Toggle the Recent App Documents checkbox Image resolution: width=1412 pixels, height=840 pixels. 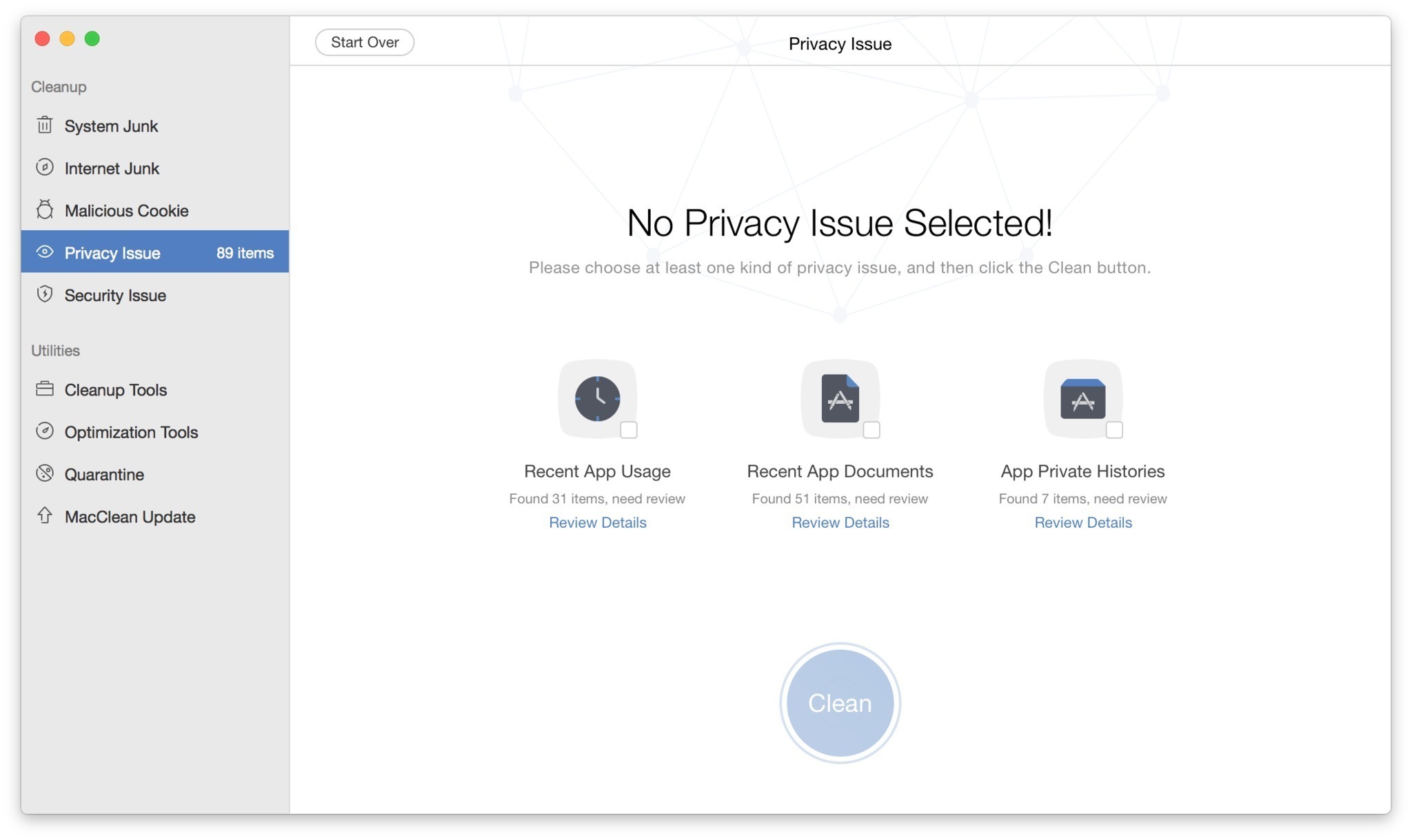(869, 429)
